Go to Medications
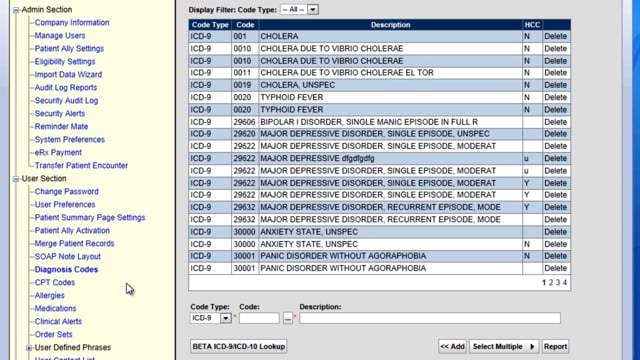640x360 pixels. point(56,309)
